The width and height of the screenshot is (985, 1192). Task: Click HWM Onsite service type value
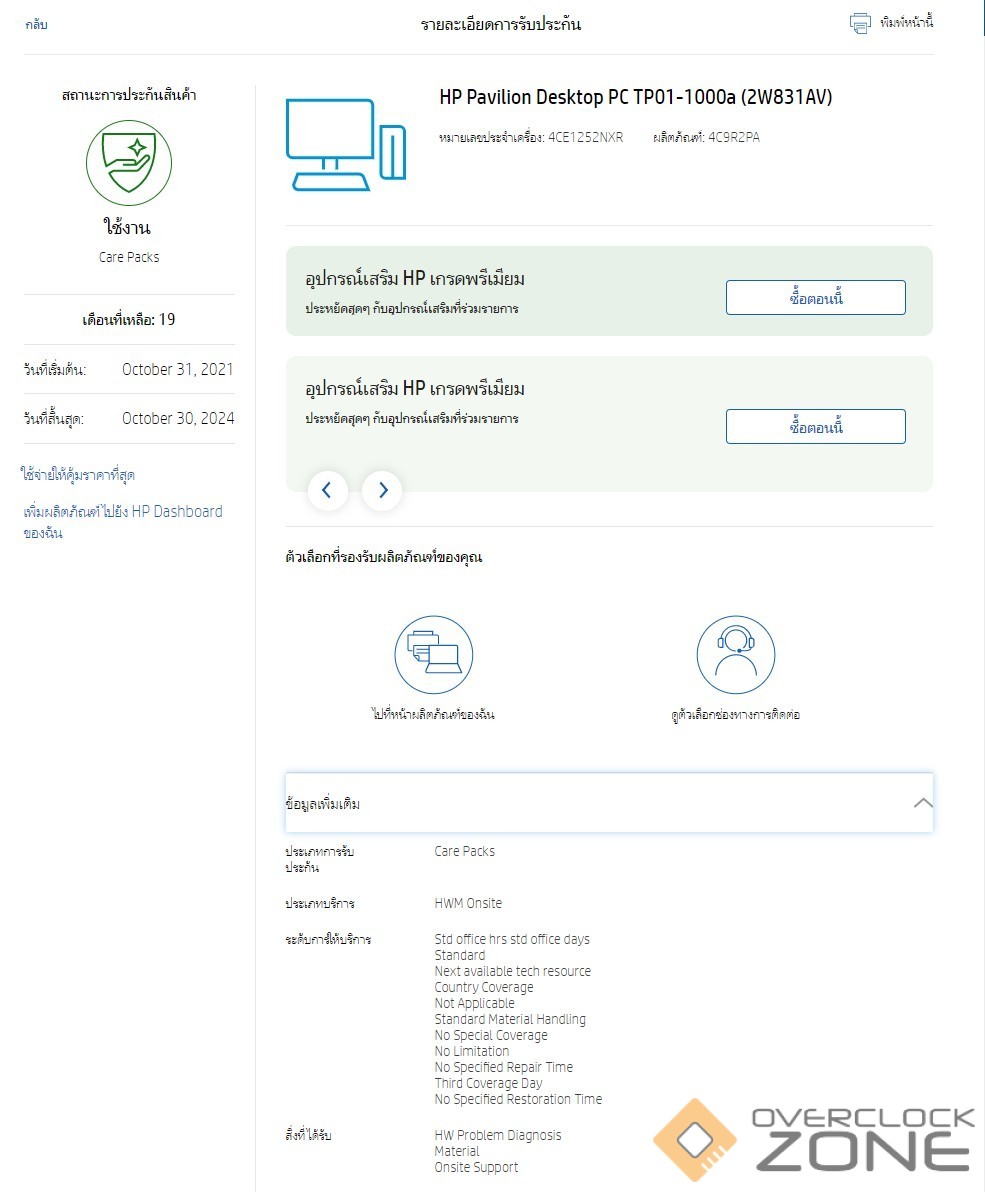pyautogui.click(x=468, y=903)
